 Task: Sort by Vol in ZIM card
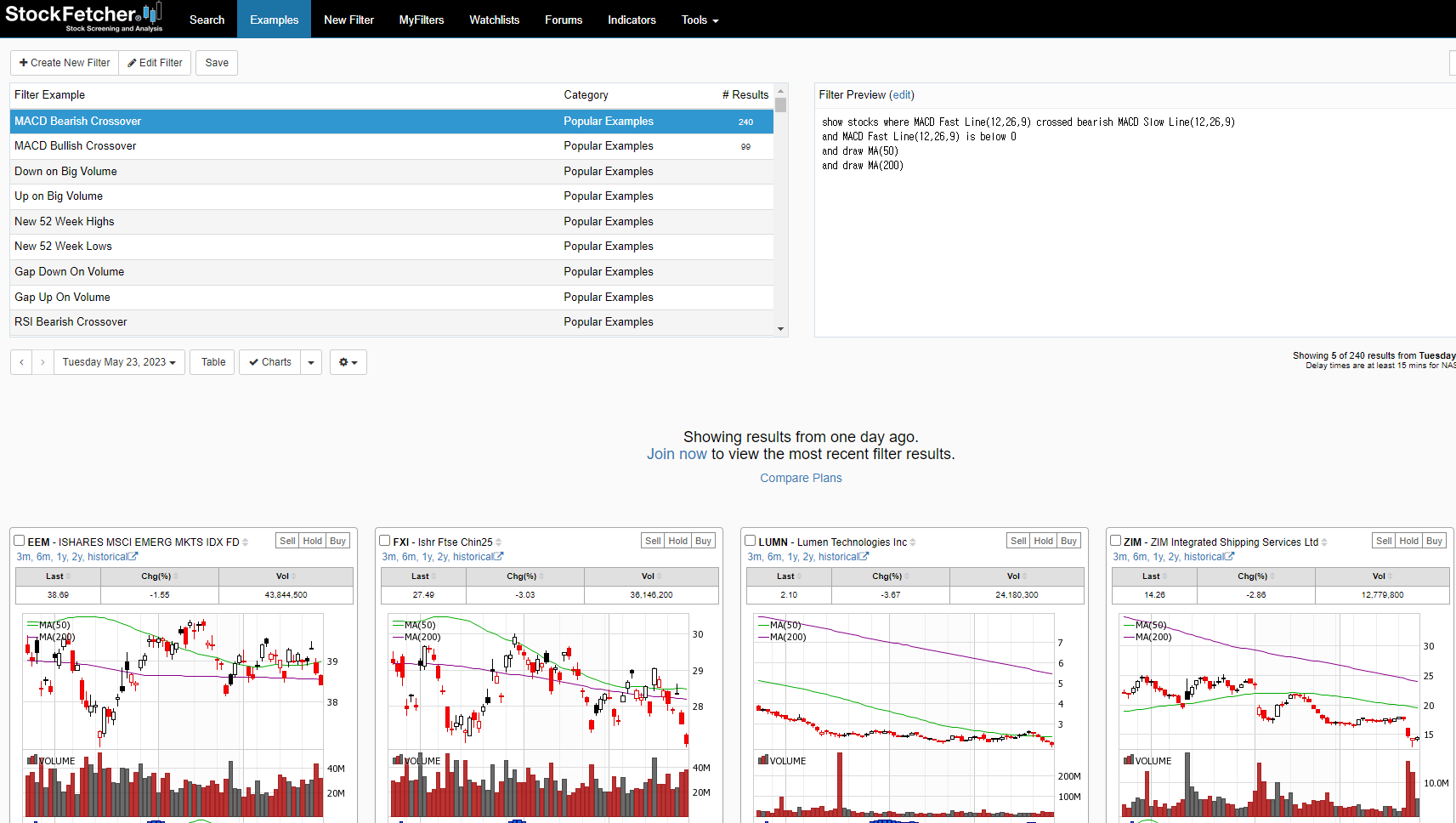pyautogui.click(x=1382, y=576)
